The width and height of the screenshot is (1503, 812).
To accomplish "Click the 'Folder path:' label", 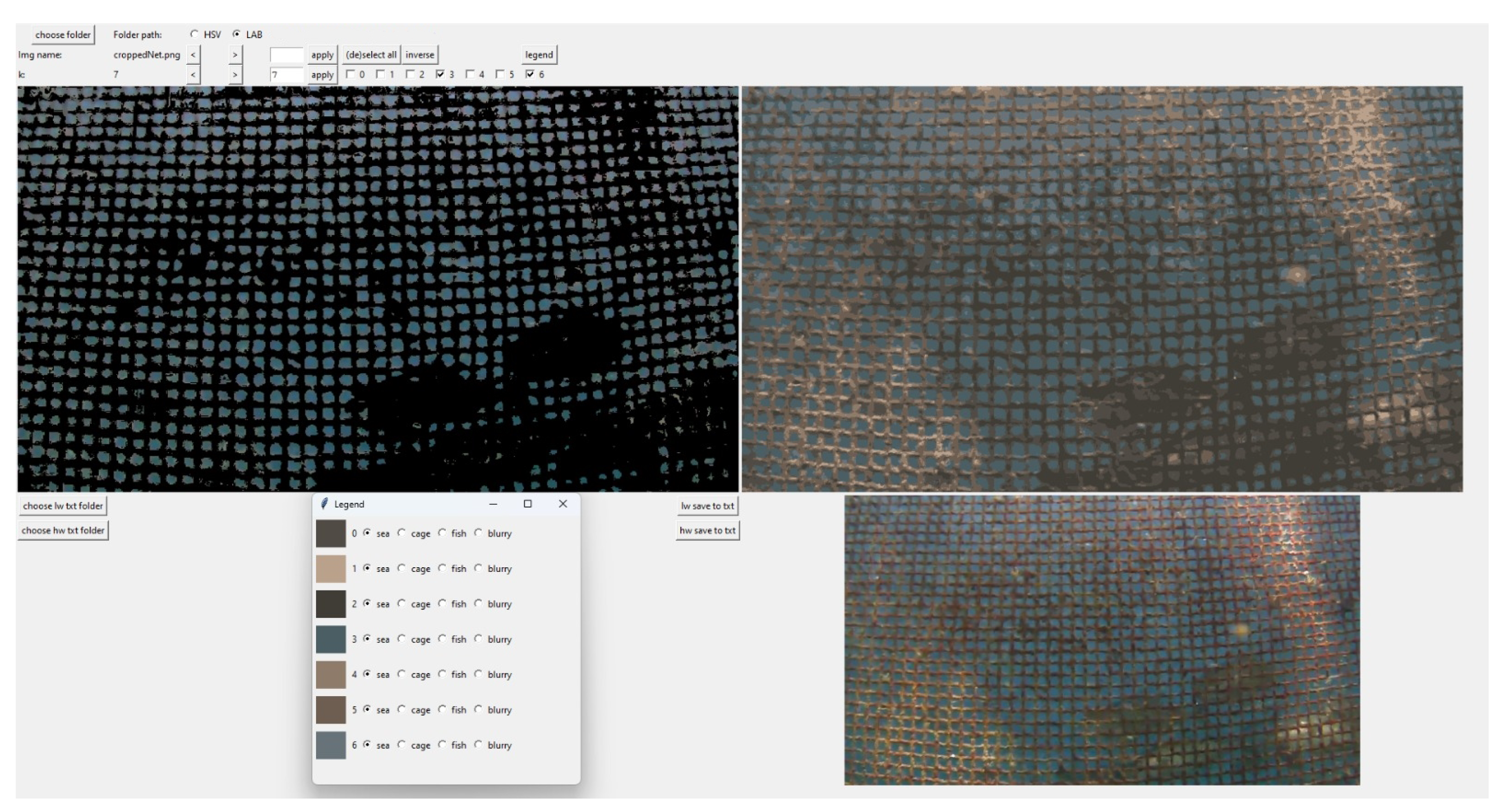I will point(138,35).
